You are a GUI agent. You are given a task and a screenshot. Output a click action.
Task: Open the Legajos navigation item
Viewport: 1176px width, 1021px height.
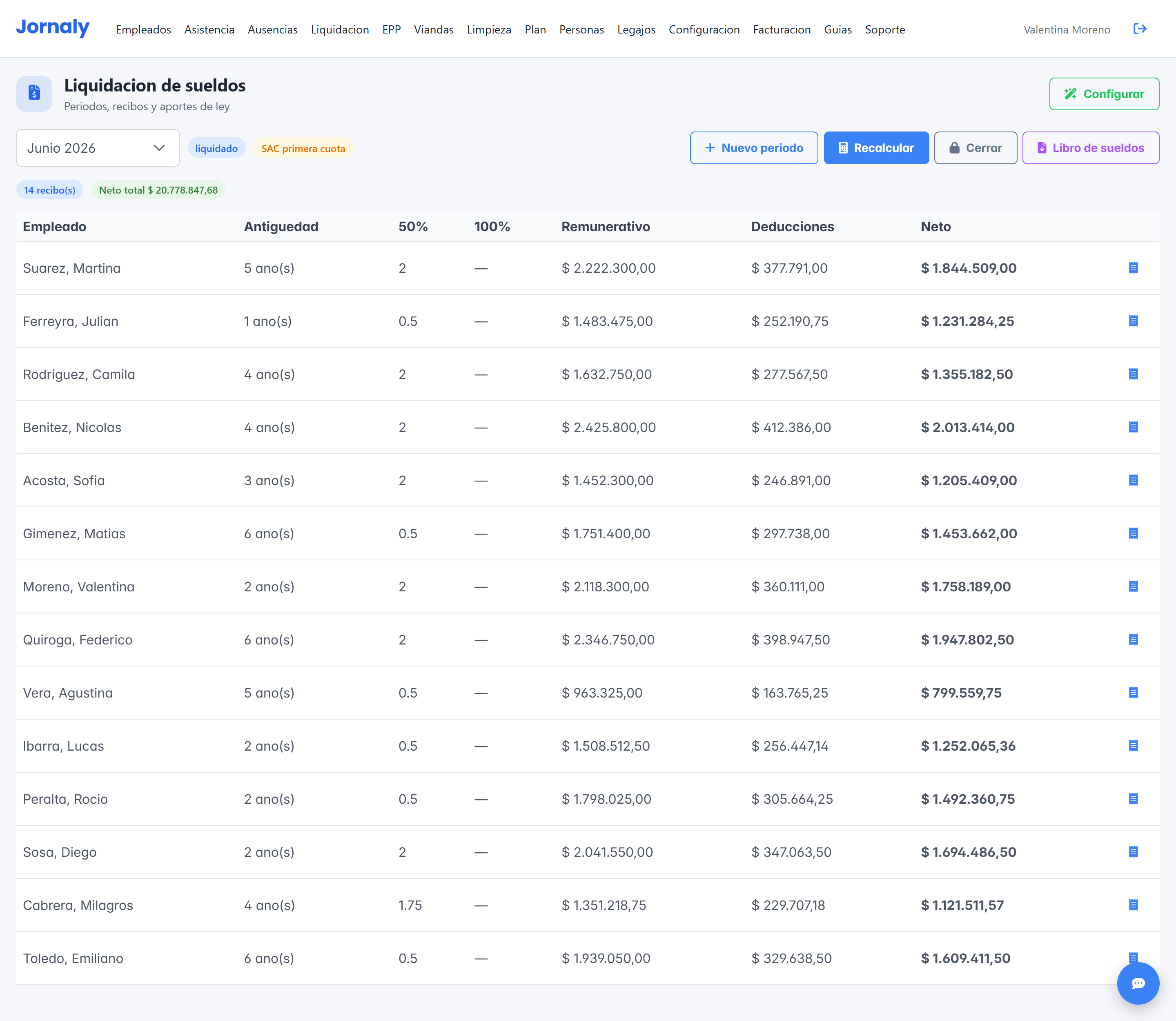point(637,30)
